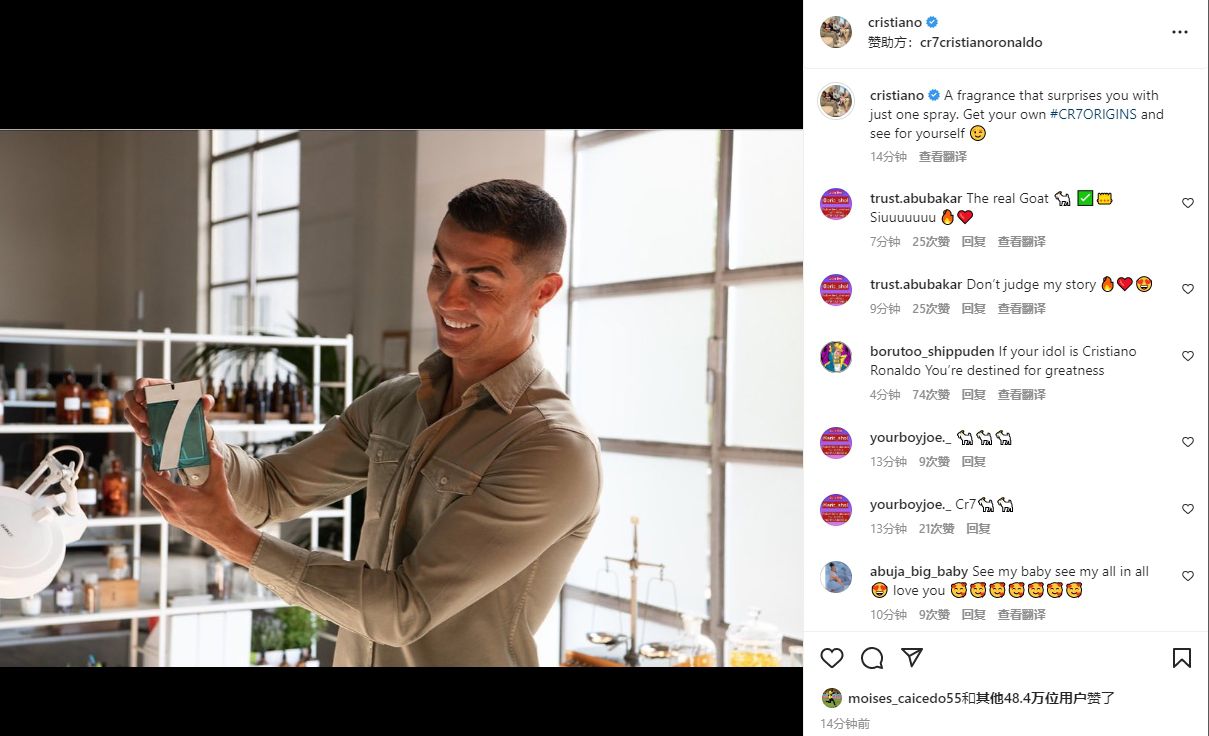Like abuja_big_baby's comment
1209x736 pixels.
tap(1188, 576)
